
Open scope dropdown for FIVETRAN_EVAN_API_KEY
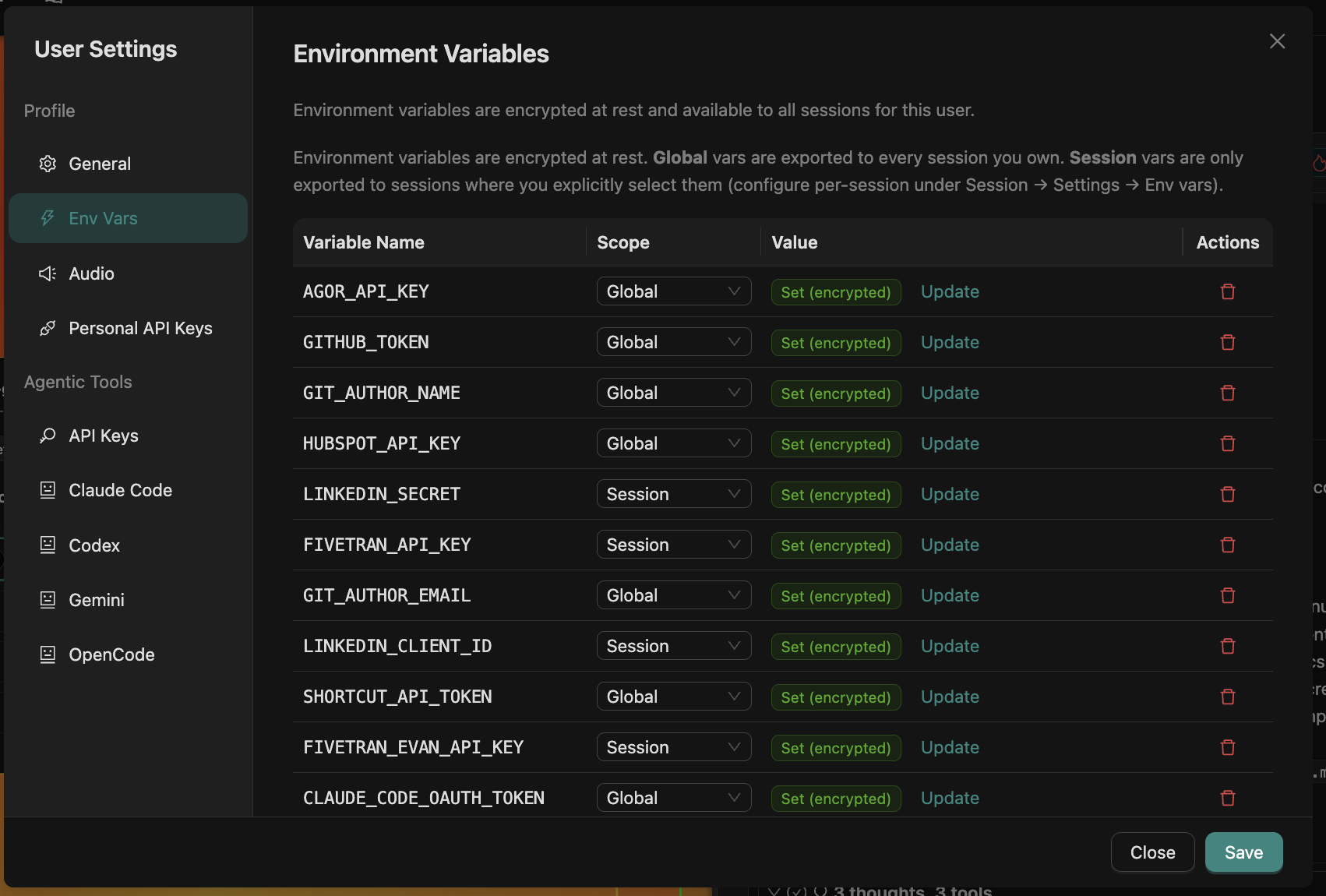(x=674, y=747)
